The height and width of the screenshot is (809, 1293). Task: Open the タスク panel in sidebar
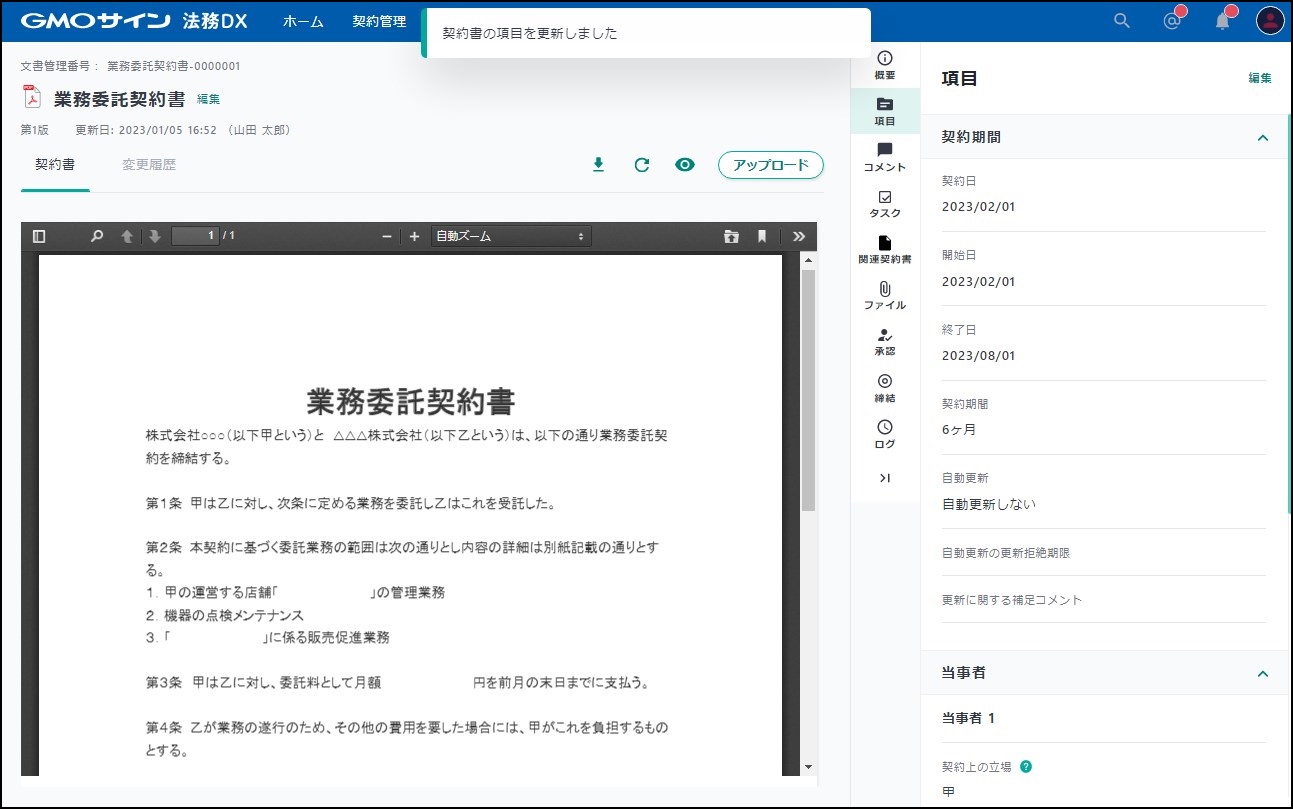pos(885,203)
